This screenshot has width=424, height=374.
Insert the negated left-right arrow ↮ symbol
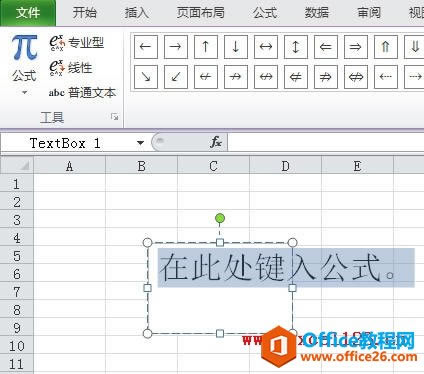pos(266,77)
